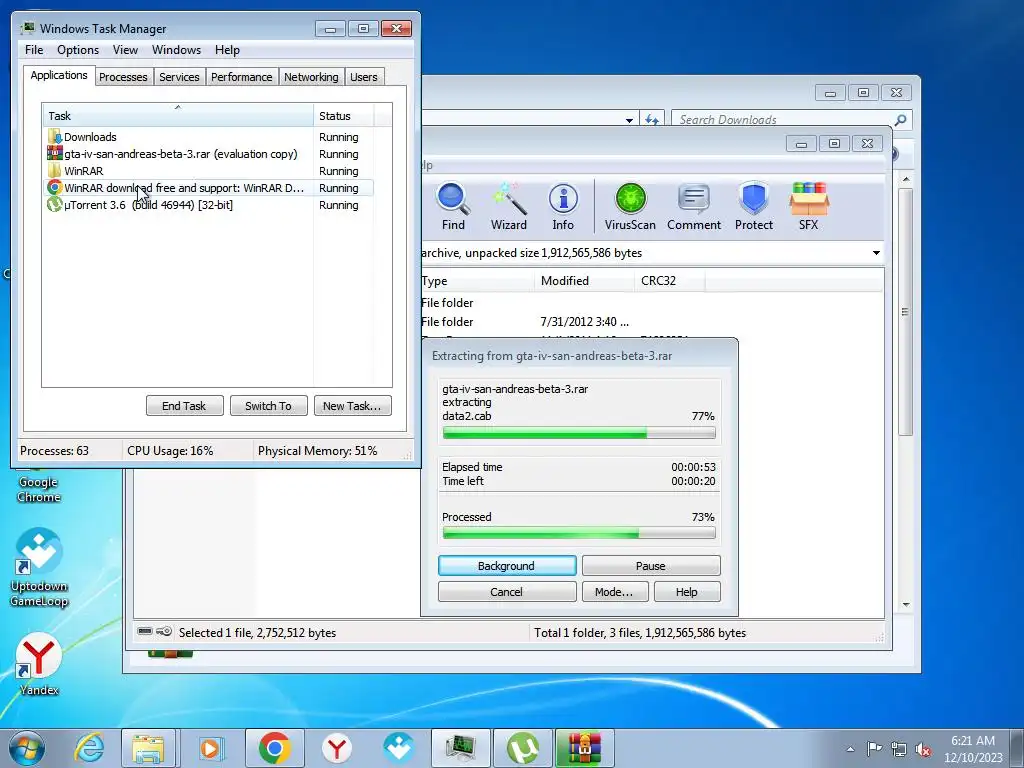The height and width of the screenshot is (768, 1024).
Task: Show hidden tray icons arrow
Action: 850,749
